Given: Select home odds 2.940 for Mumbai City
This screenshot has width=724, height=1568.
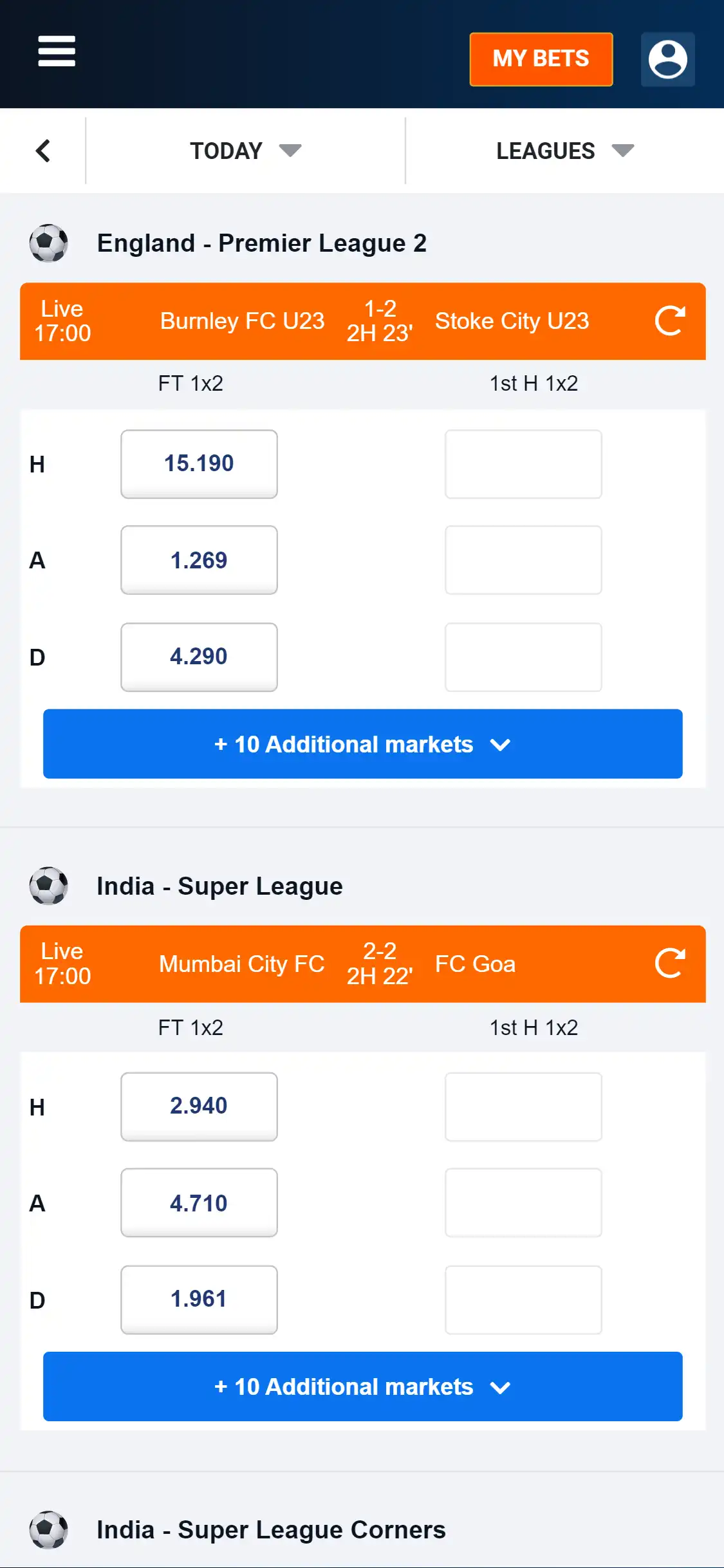Looking at the screenshot, I should tap(199, 1106).
